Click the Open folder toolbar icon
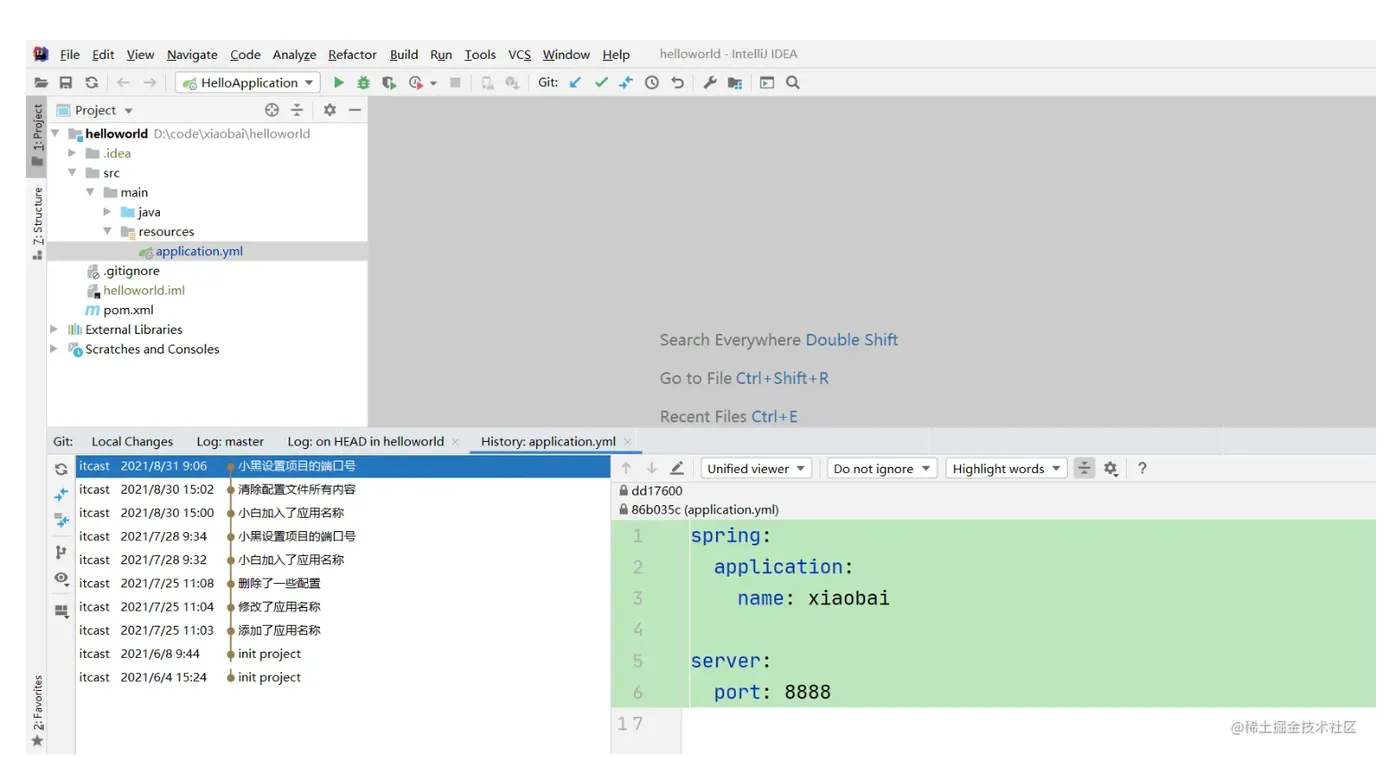This screenshot has height=757, width=1400. pos(41,83)
